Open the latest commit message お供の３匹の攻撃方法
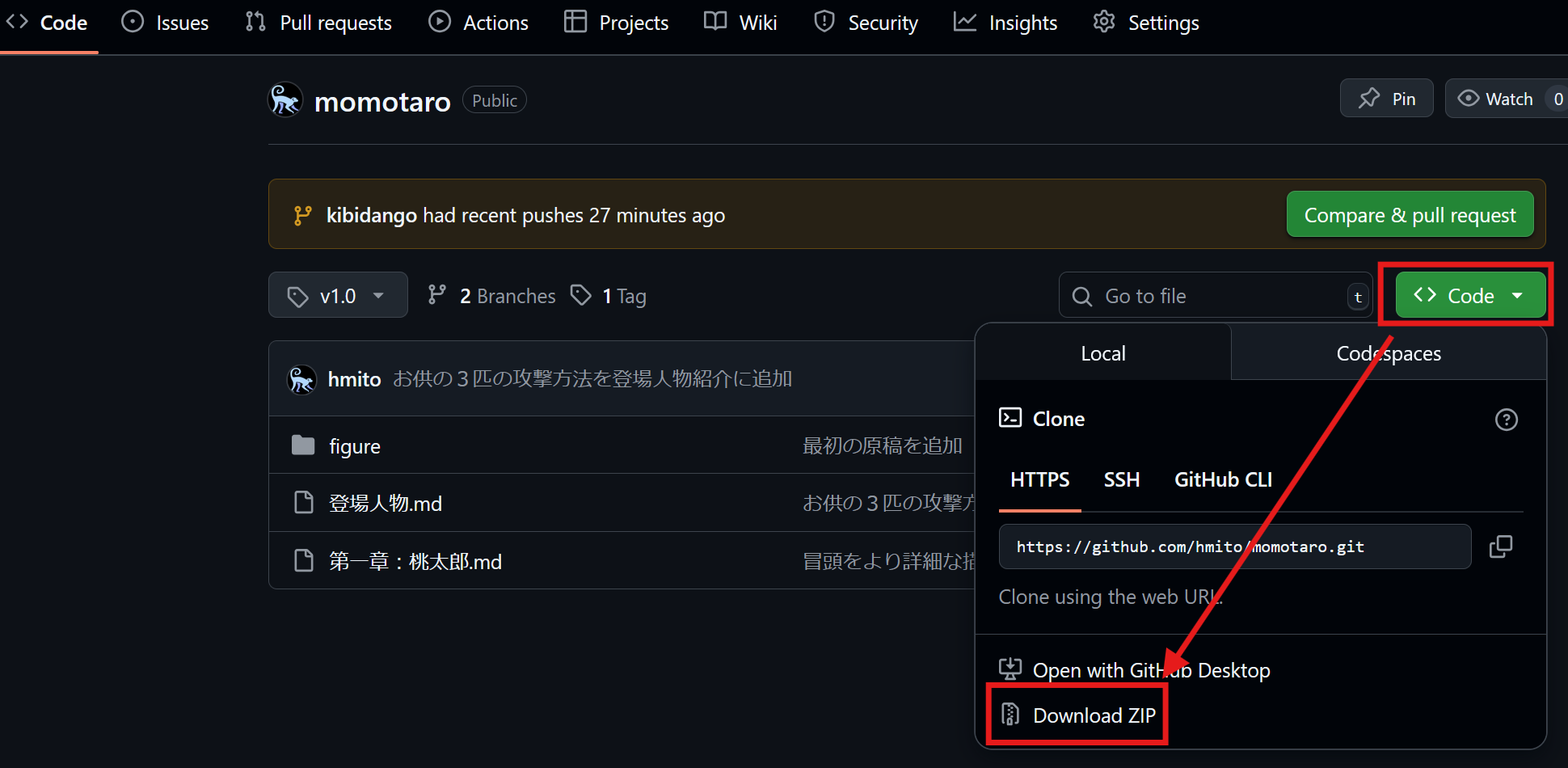Image resolution: width=1568 pixels, height=768 pixels. pyautogui.click(x=592, y=379)
